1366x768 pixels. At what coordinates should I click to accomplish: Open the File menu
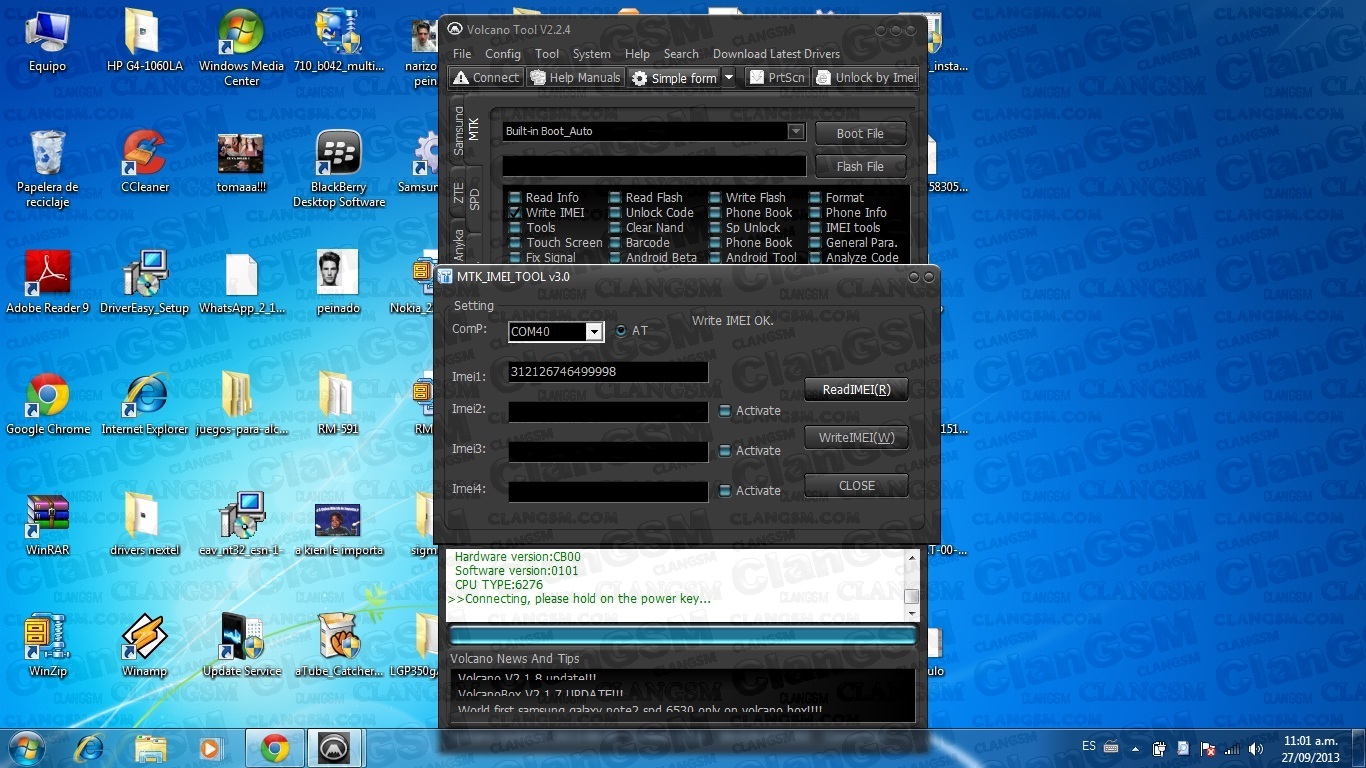[462, 54]
